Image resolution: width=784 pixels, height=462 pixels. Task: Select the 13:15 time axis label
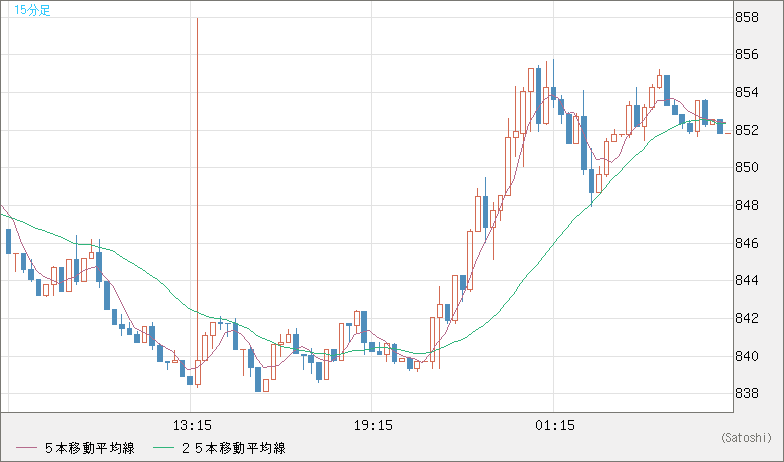coord(192,426)
